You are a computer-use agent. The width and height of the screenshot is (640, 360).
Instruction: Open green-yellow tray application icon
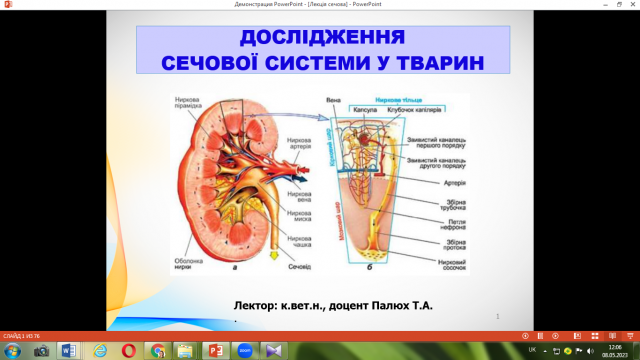pyautogui.click(x=568, y=351)
